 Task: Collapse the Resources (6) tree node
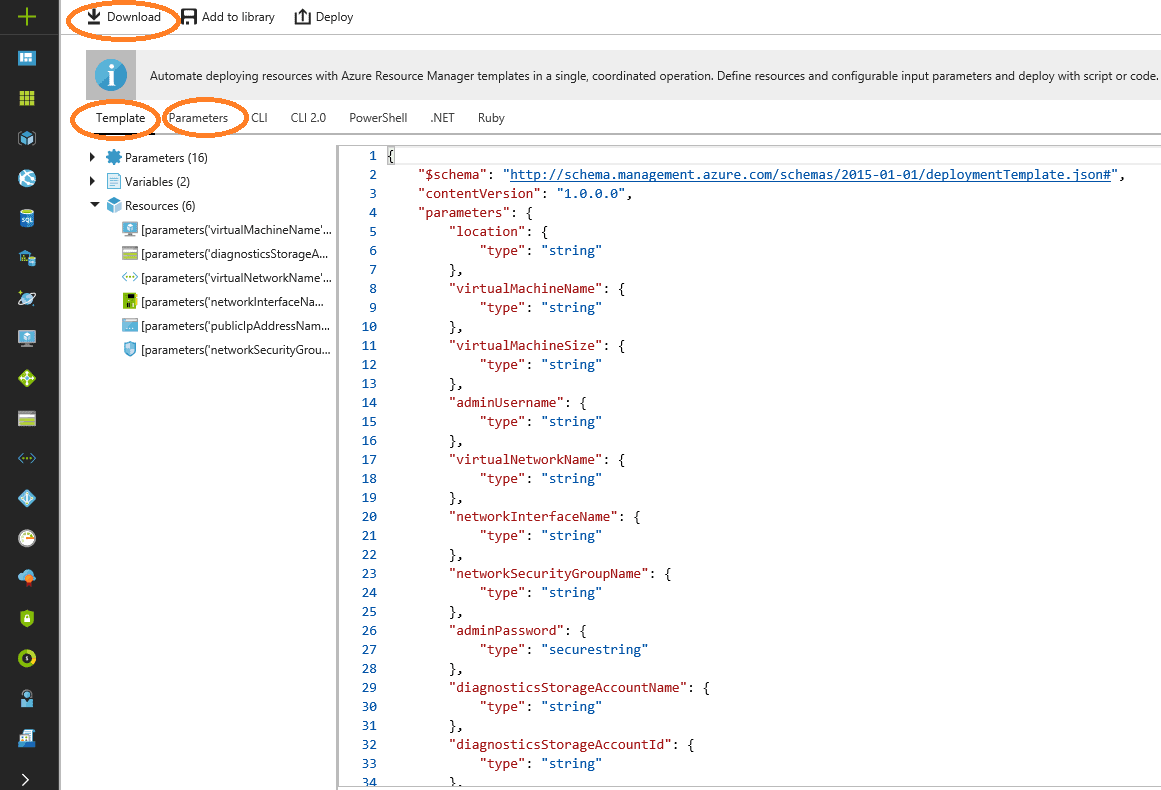point(94,204)
